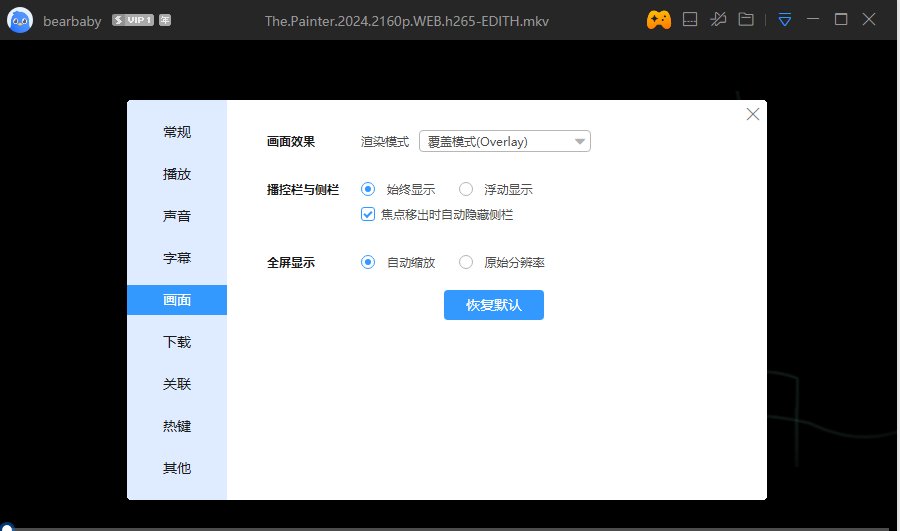Image resolution: width=900 pixels, height=531 pixels.
Task: Switch to the 播放 settings tab
Action: [x=177, y=174]
